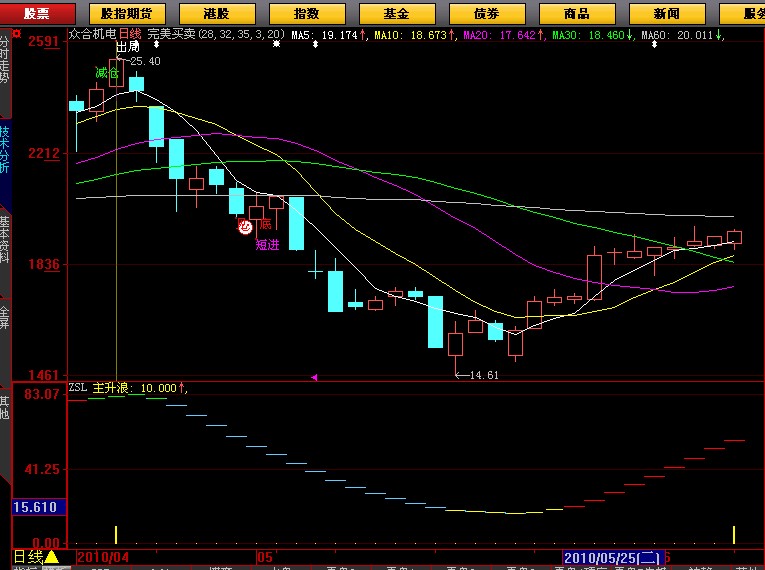Viewport: 765px width, 570px height.
Task: Select the candlestick marked 14.61
Action: click(456, 347)
